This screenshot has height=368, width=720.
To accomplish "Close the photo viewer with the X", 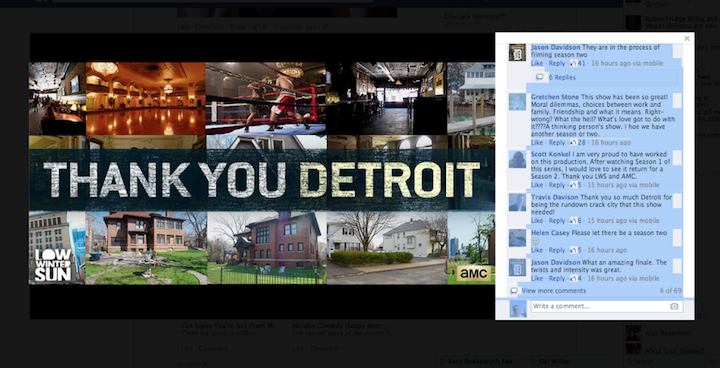I will [687, 39].
